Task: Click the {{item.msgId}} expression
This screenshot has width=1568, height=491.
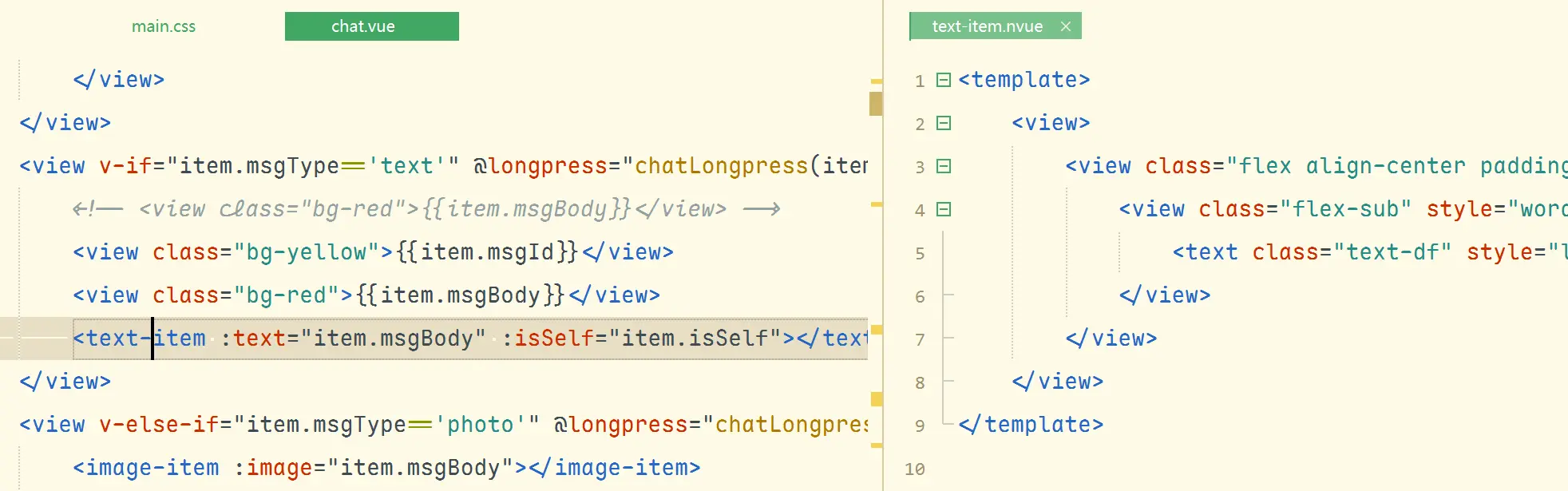Action: pyautogui.click(x=487, y=252)
